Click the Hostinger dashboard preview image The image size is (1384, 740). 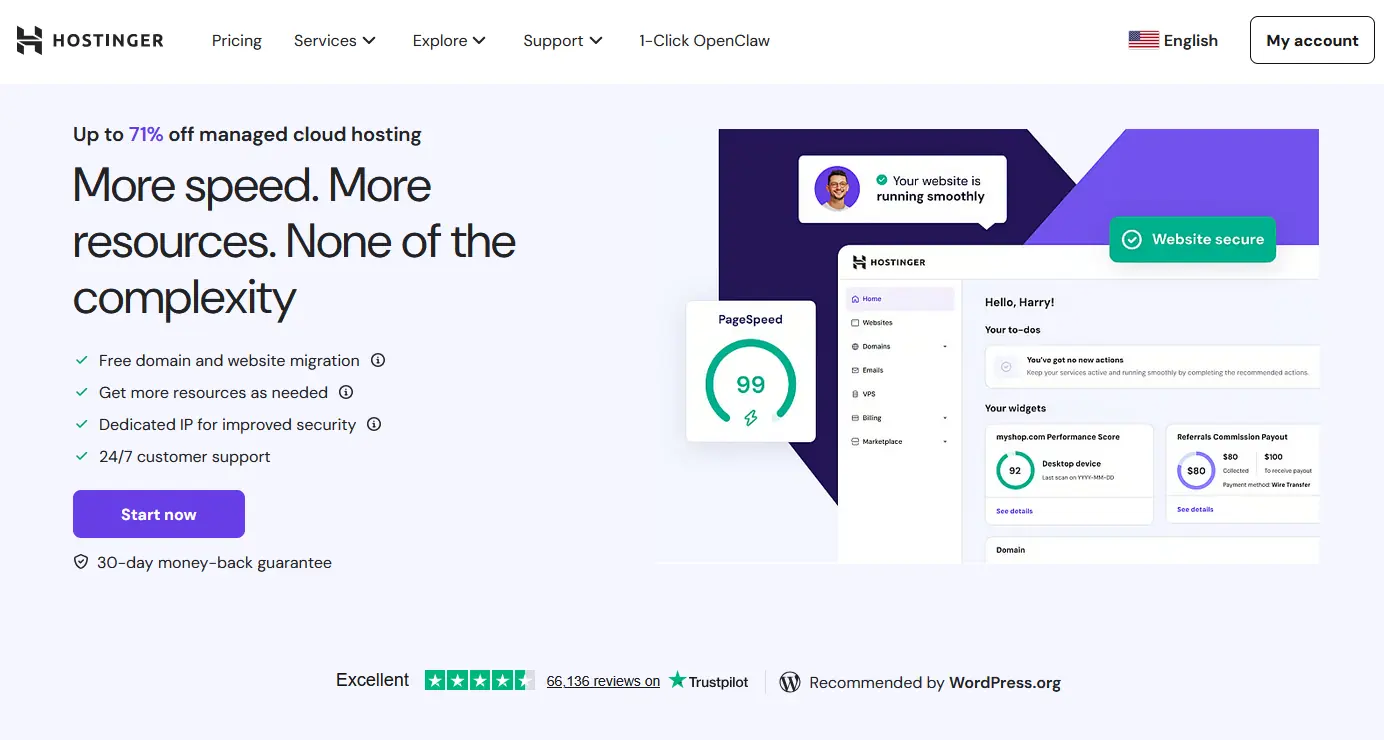1080,400
